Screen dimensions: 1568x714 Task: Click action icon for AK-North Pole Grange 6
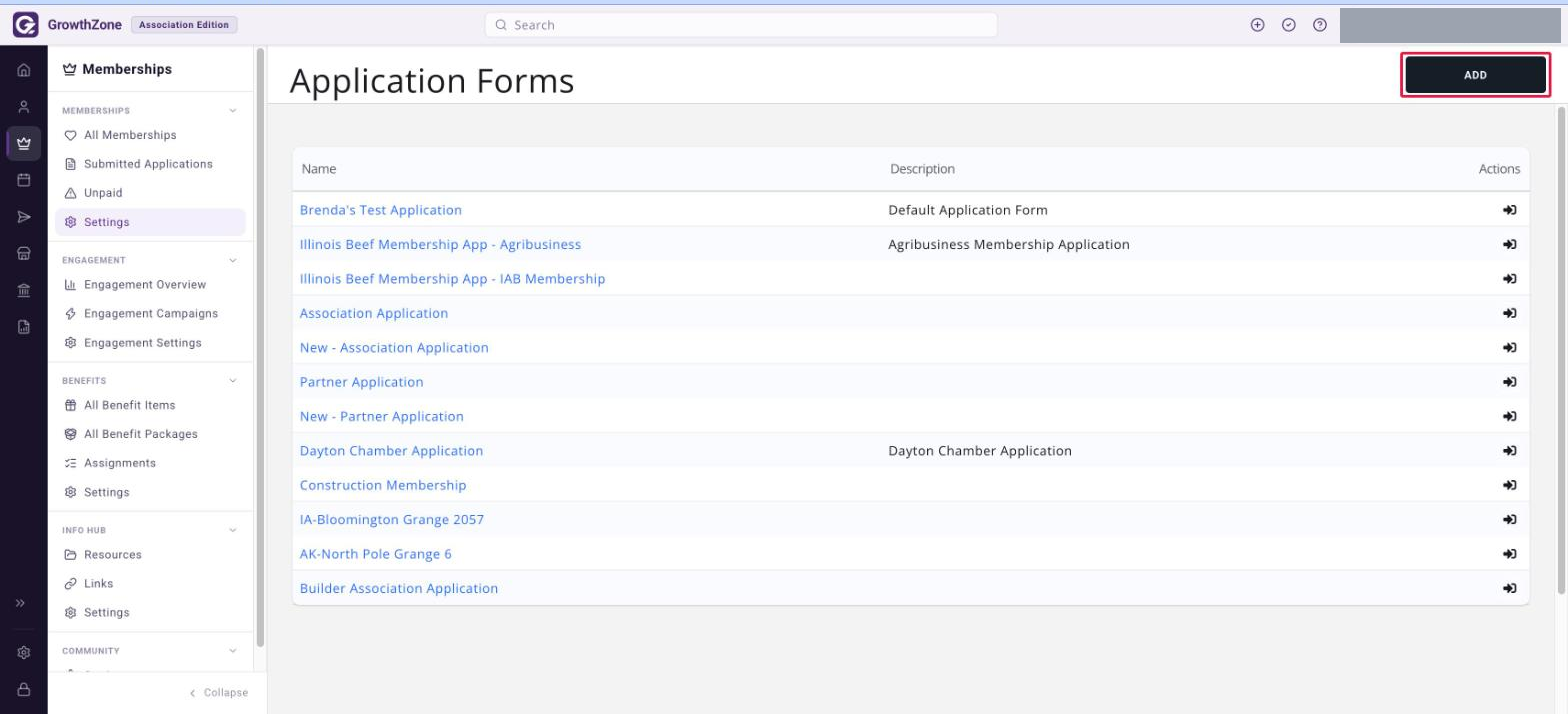(x=1510, y=554)
